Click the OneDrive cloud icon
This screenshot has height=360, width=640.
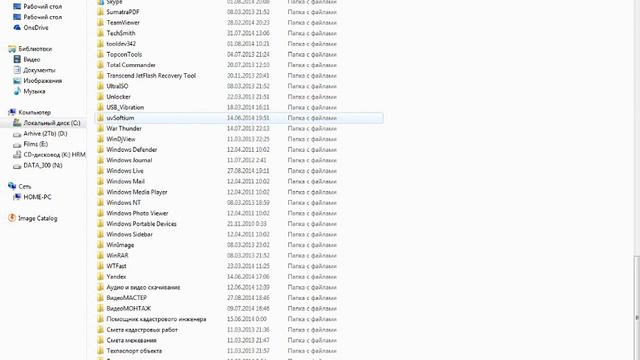17,28
